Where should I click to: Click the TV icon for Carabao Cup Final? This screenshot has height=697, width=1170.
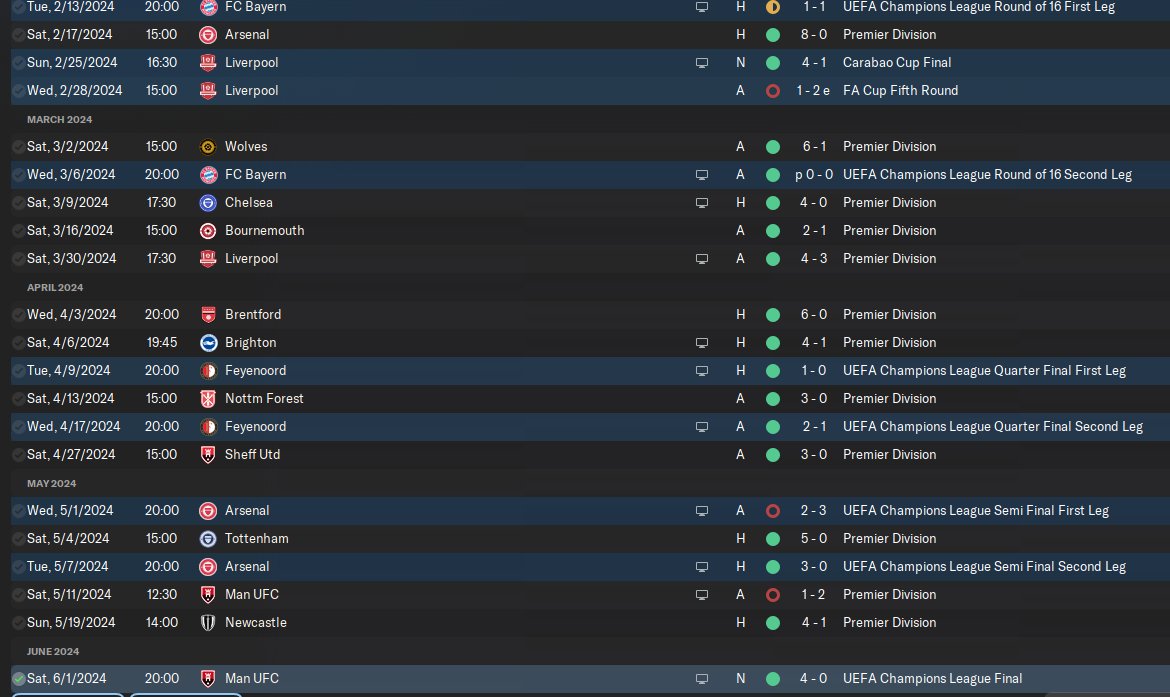point(701,63)
